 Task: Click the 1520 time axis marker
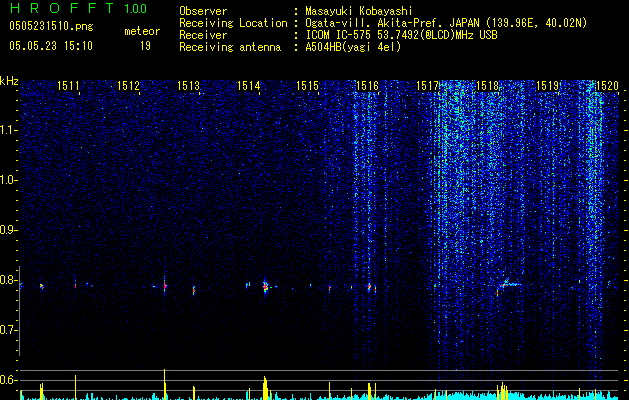pos(607,86)
